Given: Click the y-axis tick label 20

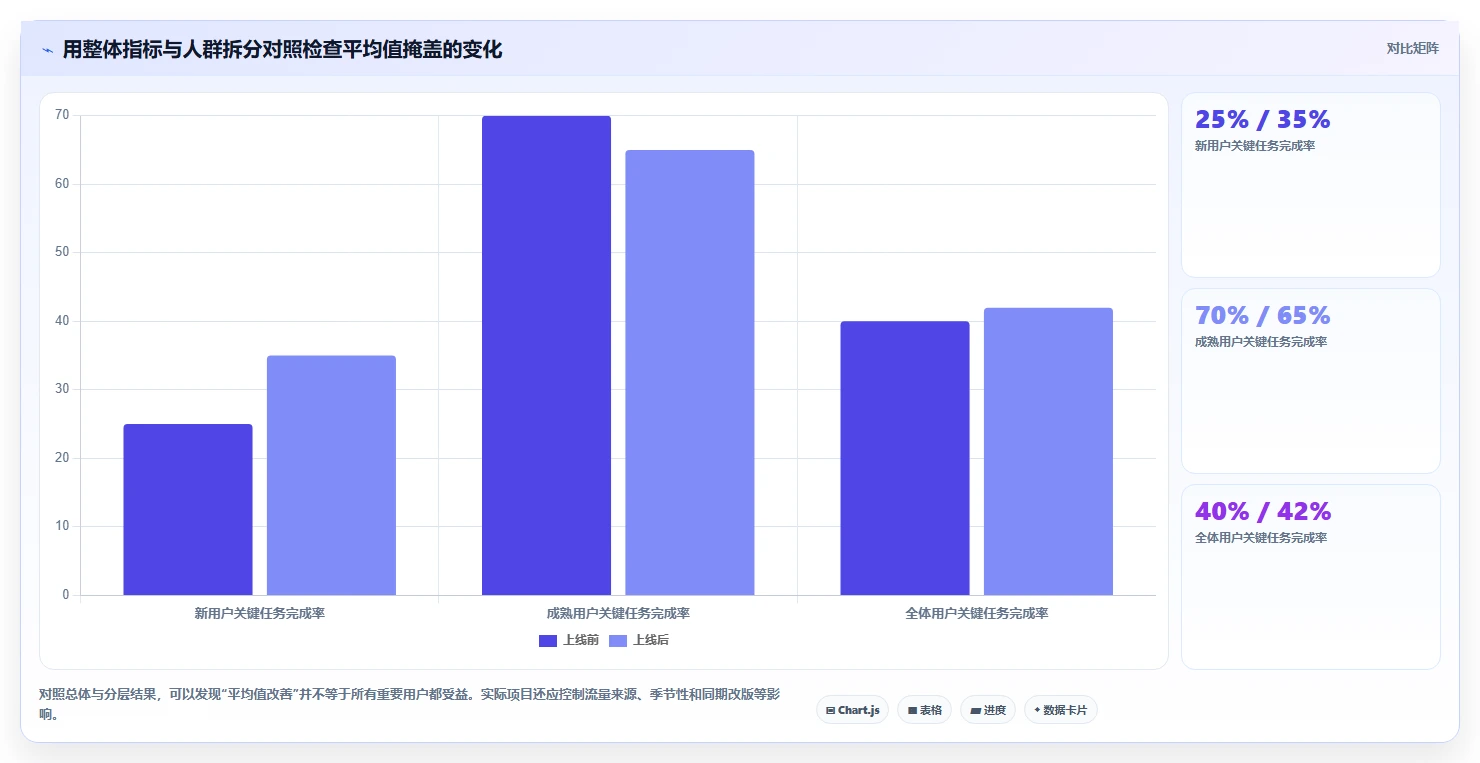Looking at the screenshot, I should (x=62, y=458).
